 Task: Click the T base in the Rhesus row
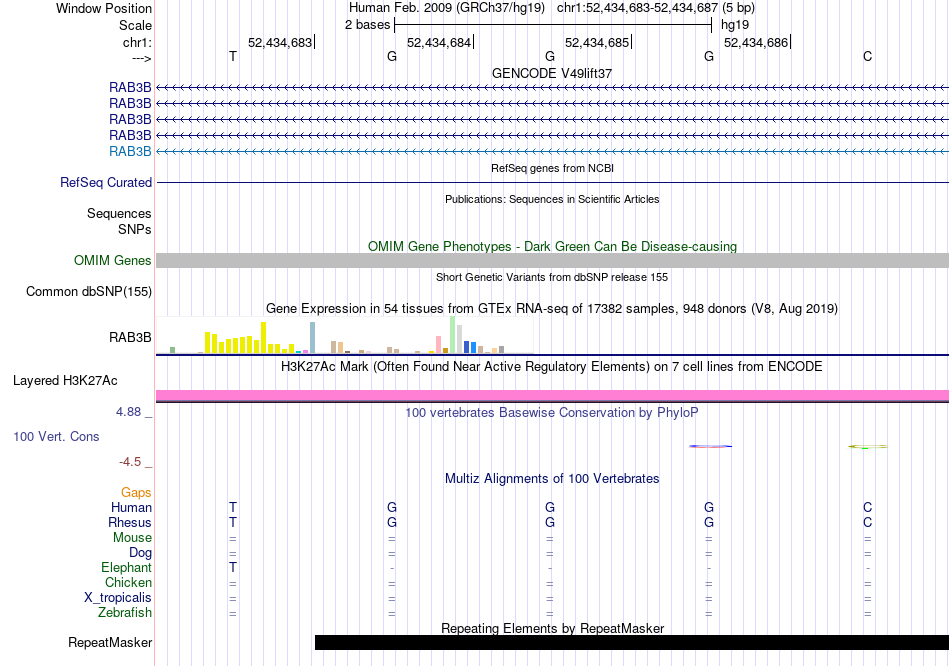coord(233,522)
